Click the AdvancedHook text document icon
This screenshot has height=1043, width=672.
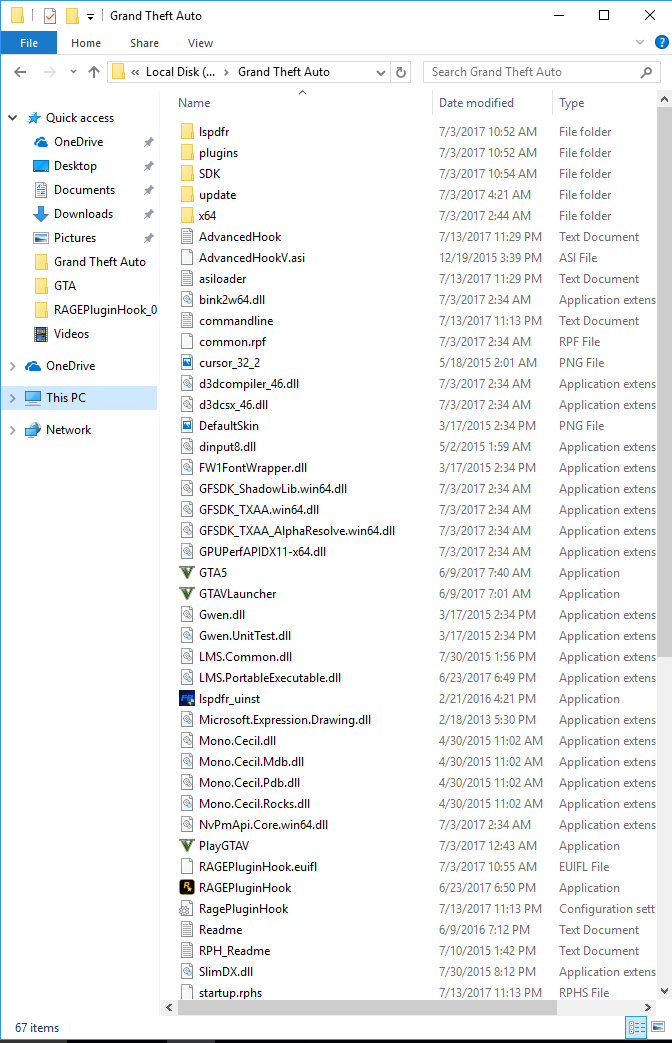pyautogui.click(x=187, y=236)
